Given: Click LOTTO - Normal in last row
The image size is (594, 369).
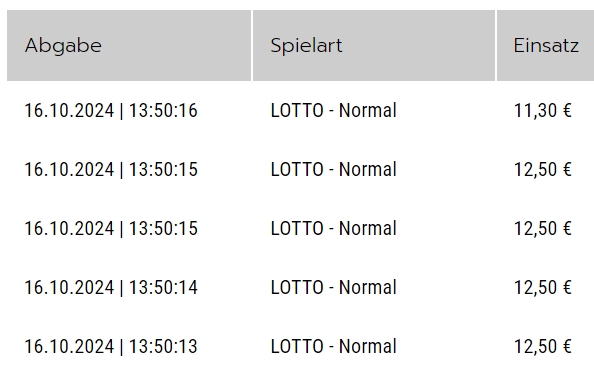Looking at the screenshot, I should (333, 347).
